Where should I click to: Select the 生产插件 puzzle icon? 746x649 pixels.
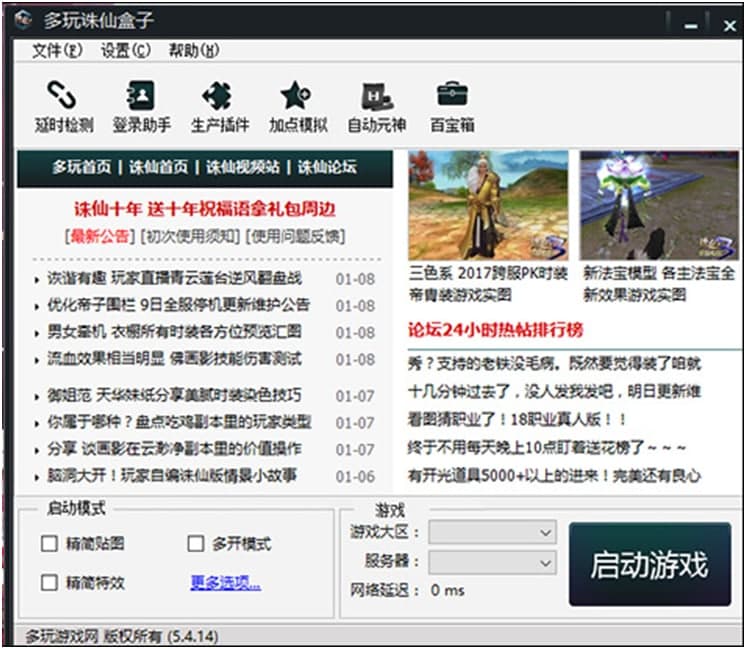219,96
